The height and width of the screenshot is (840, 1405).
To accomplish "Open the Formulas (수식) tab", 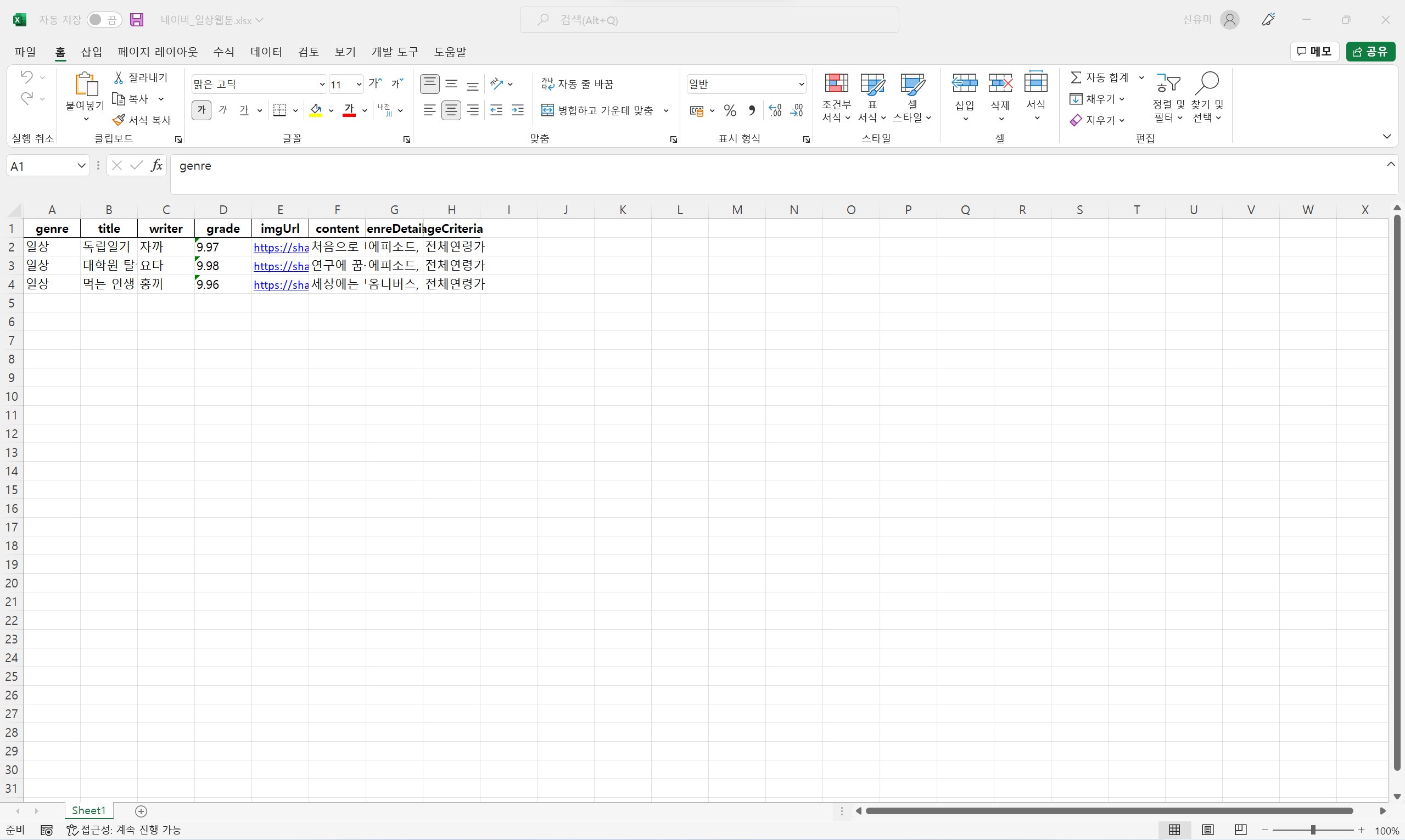I will (223, 52).
